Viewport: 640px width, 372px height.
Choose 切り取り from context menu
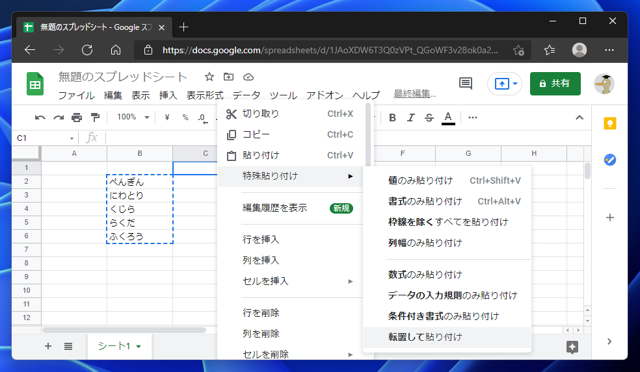tap(291, 114)
